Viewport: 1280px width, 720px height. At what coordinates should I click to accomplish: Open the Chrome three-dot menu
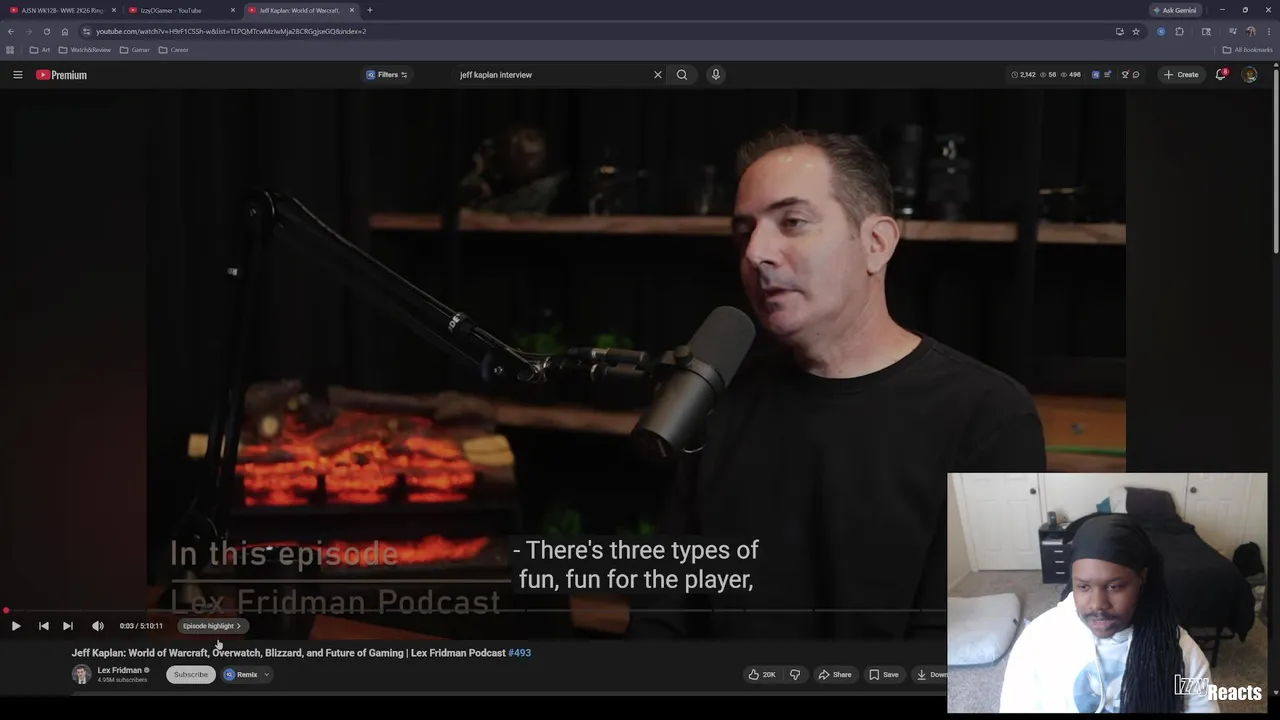coord(1268,31)
